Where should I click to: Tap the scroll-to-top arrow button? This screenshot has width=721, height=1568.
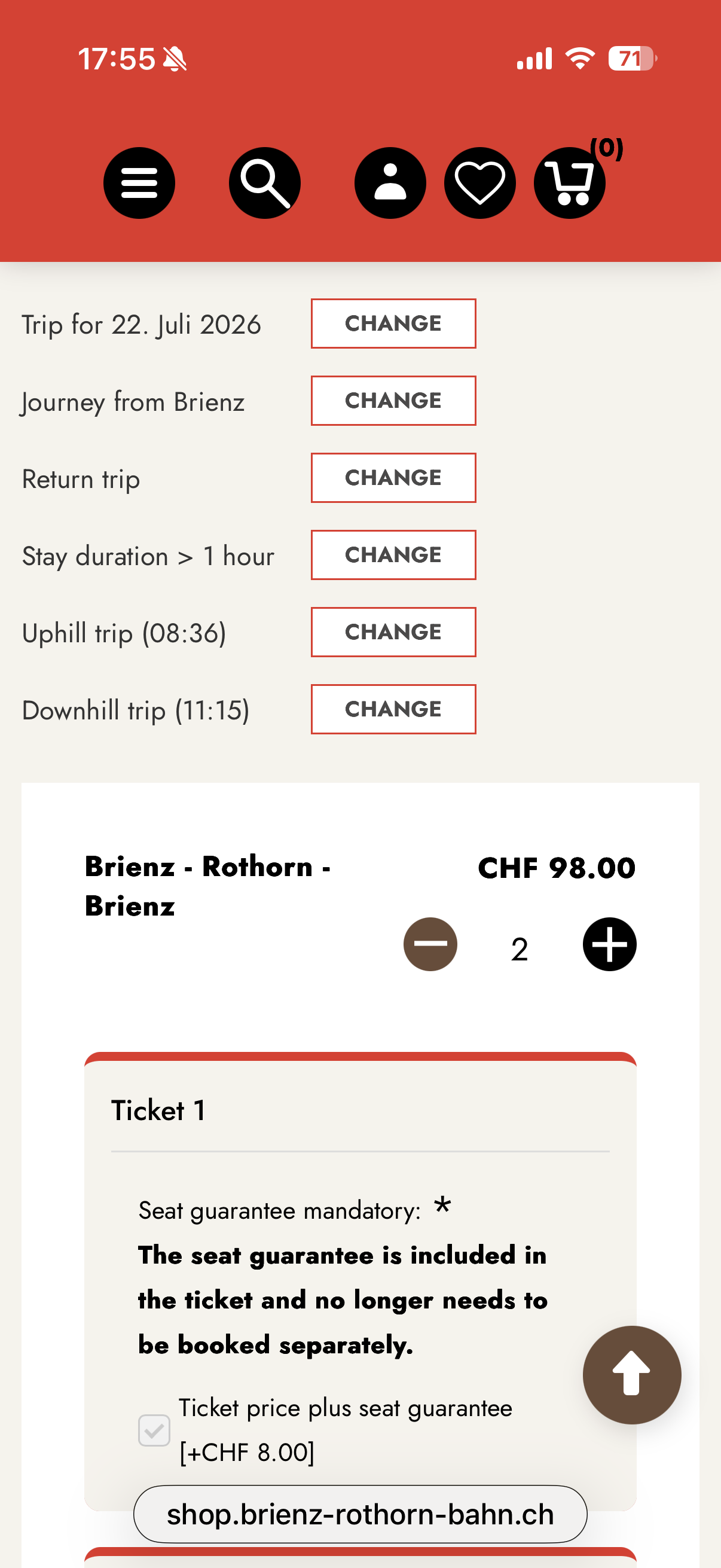(x=631, y=1374)
